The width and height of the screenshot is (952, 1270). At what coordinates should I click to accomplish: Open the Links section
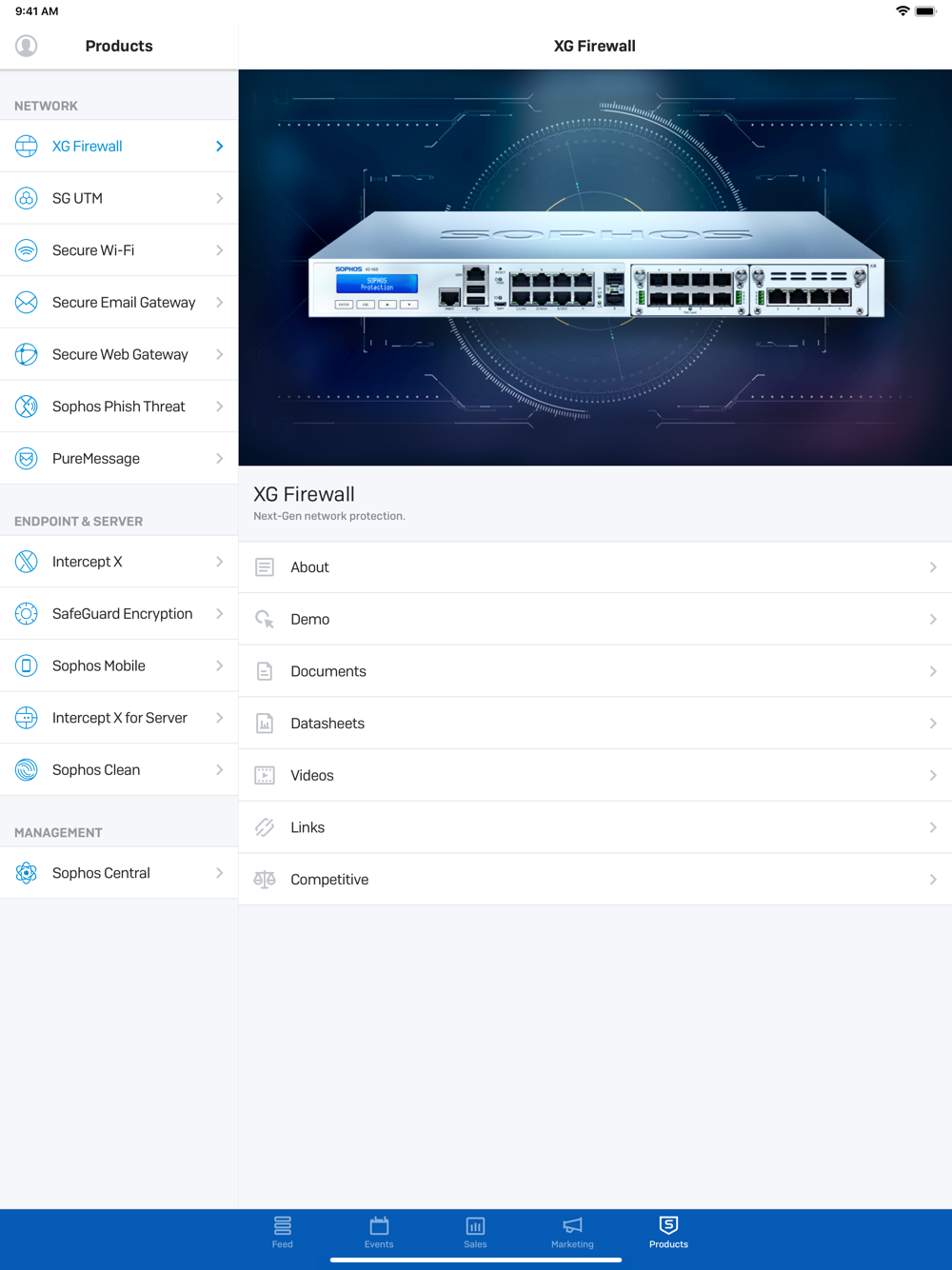tap(595, 827)
